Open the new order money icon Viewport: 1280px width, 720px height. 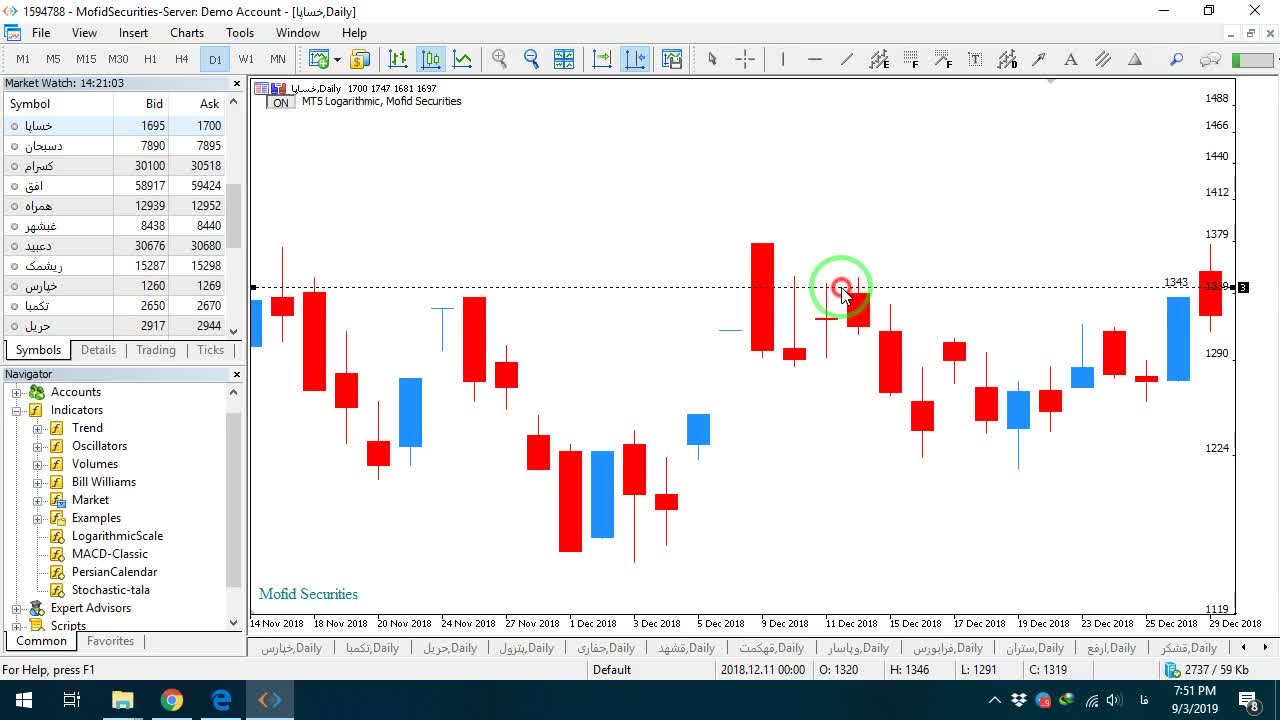(x=360, y=59)
